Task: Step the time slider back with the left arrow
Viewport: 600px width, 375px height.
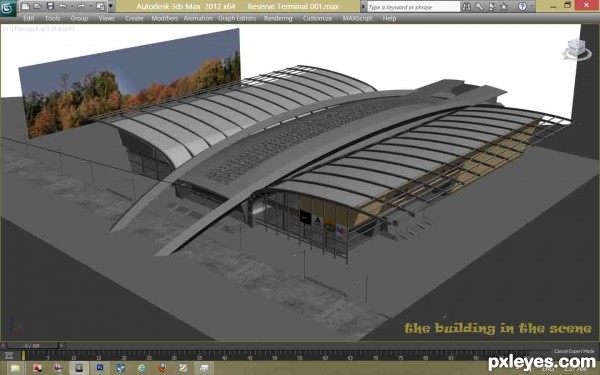Action: [x=3, y=346]
